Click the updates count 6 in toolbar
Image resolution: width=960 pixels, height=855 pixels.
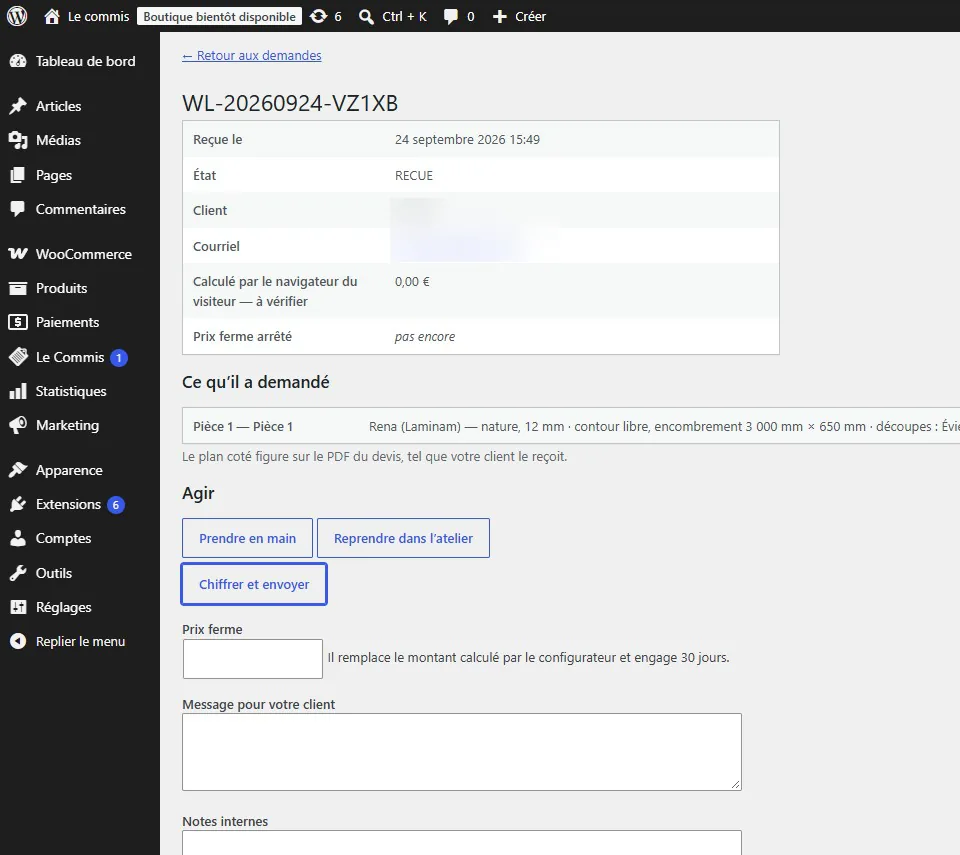tap(338, 17)
